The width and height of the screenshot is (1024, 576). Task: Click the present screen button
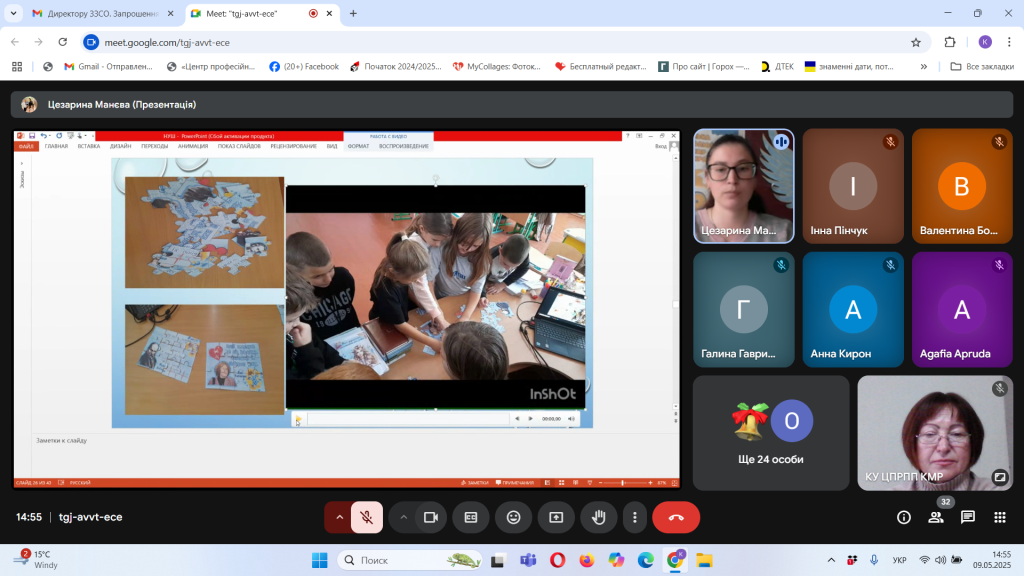(556, 517)
